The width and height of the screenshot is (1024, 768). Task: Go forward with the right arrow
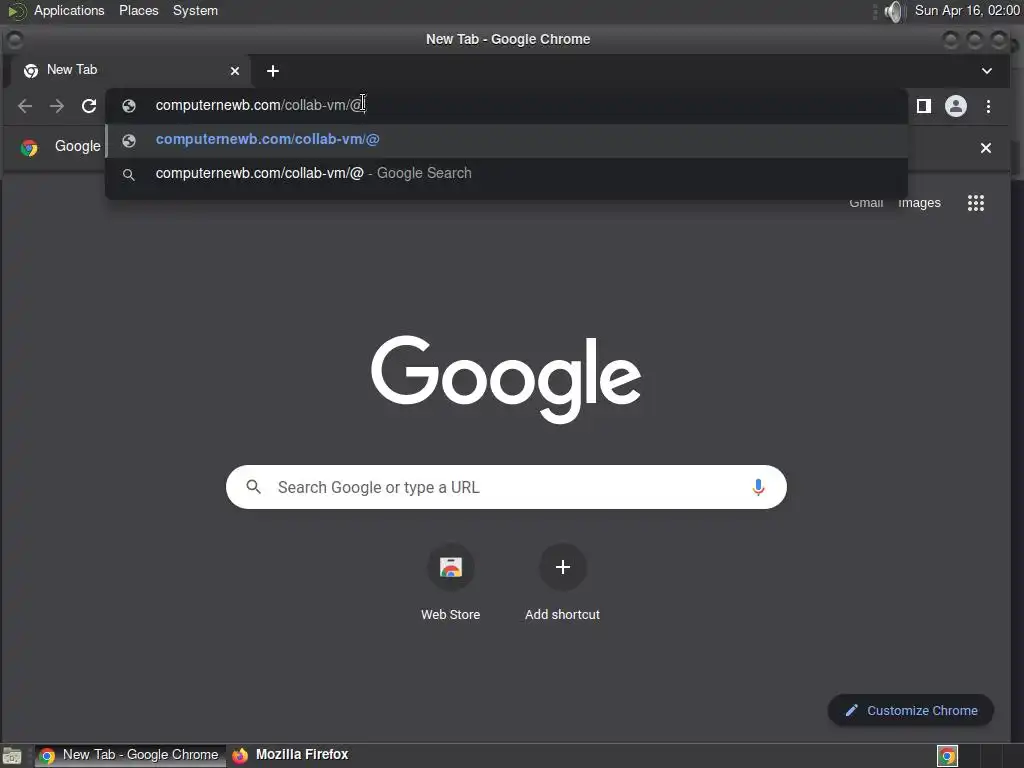[x=57, y=106]
